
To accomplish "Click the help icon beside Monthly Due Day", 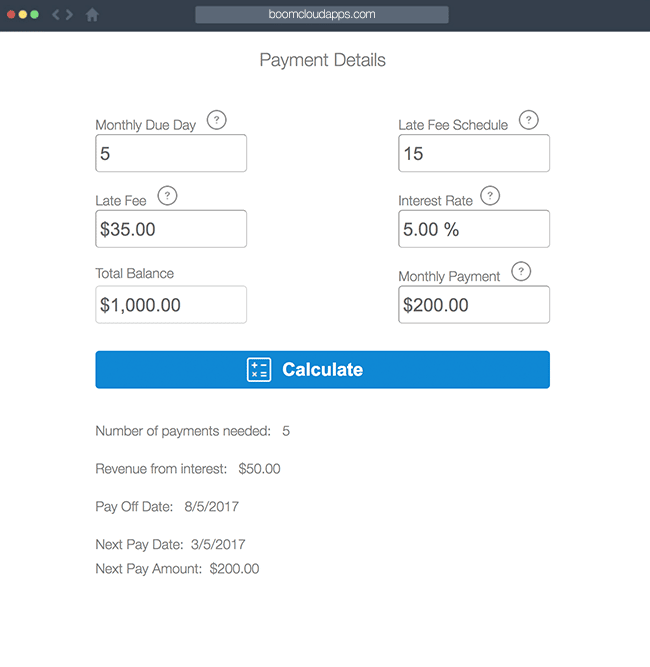I will [x=217, y=120].
